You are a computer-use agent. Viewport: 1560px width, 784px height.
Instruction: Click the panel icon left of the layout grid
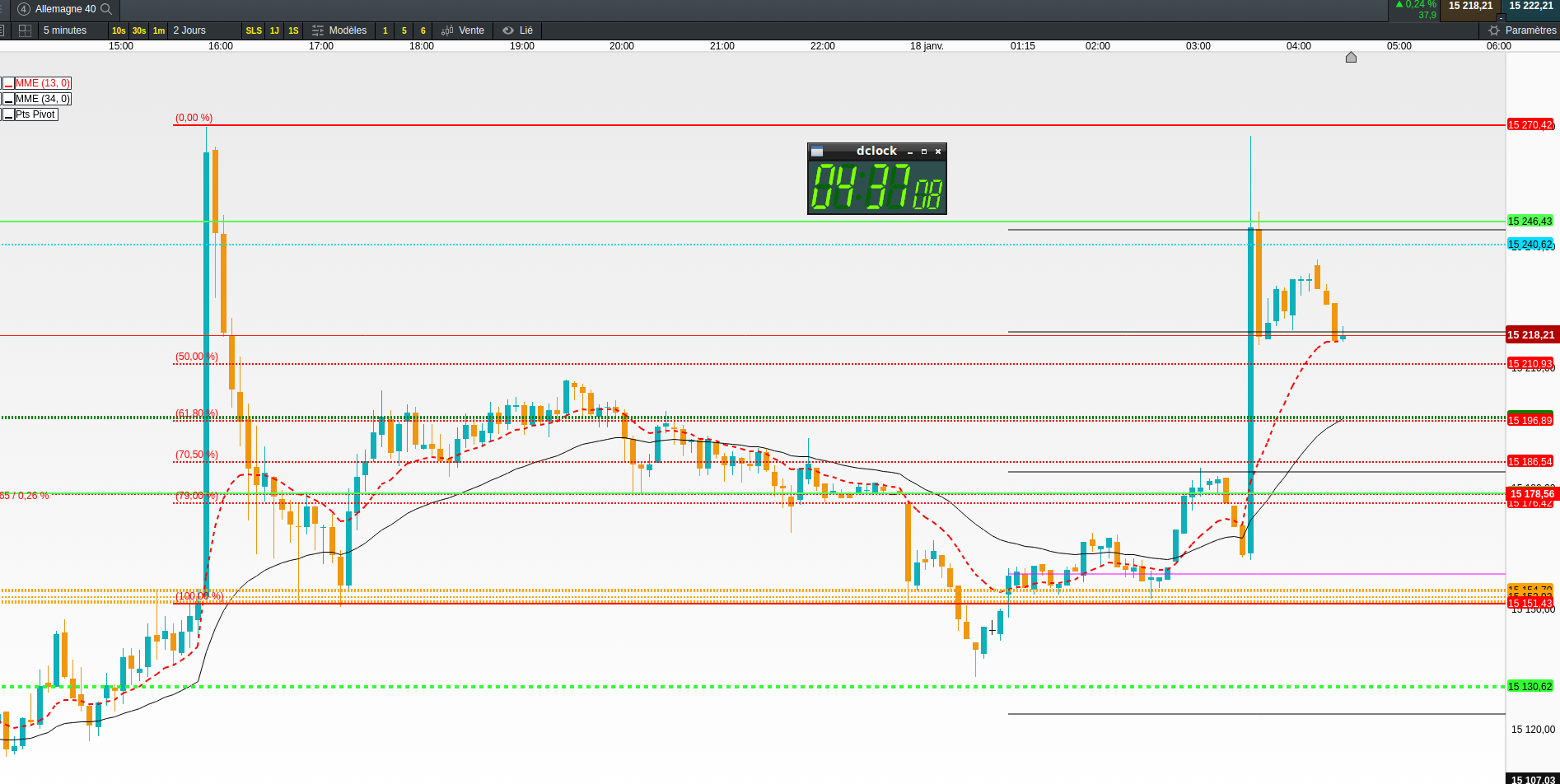pos(2,30)
